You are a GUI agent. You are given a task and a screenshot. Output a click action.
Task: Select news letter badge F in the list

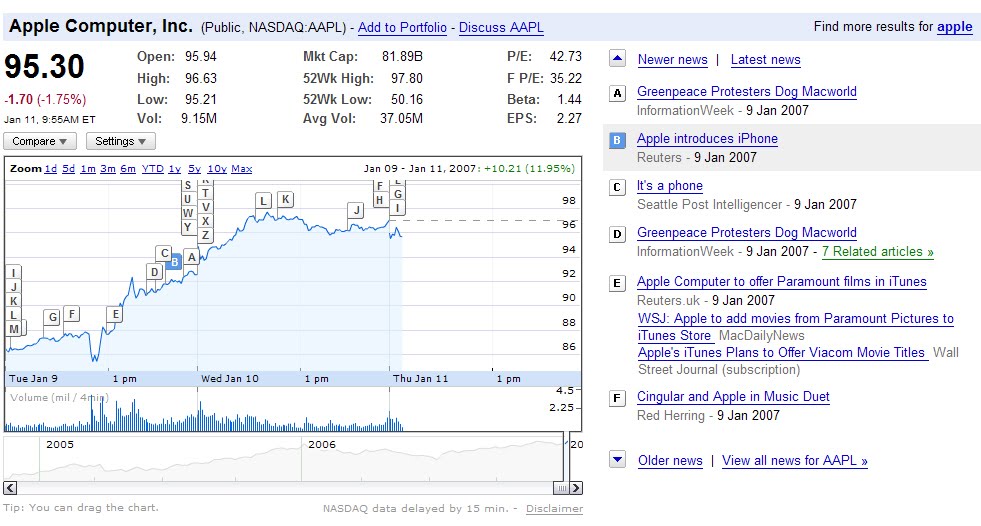pos(617,398)
